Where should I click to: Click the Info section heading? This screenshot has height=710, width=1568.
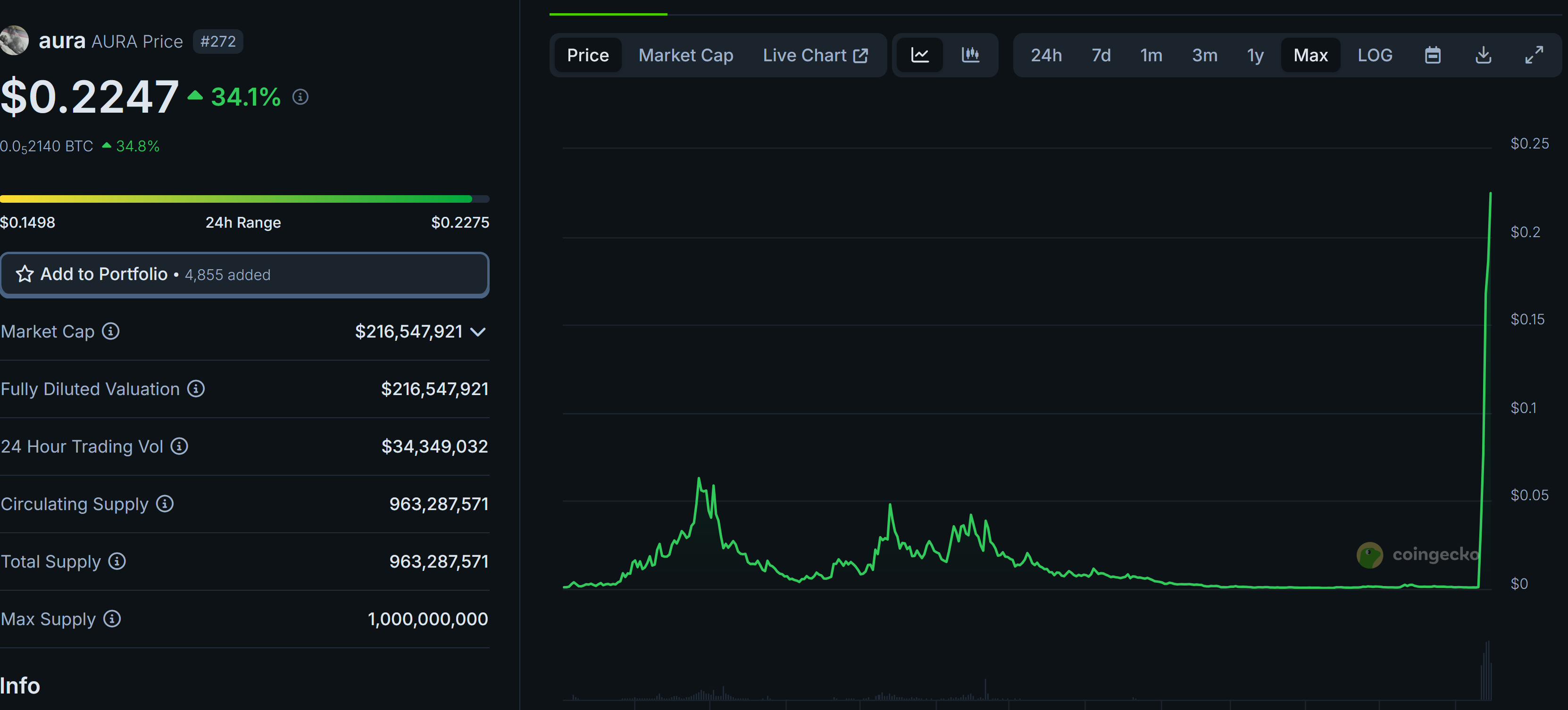20,685
